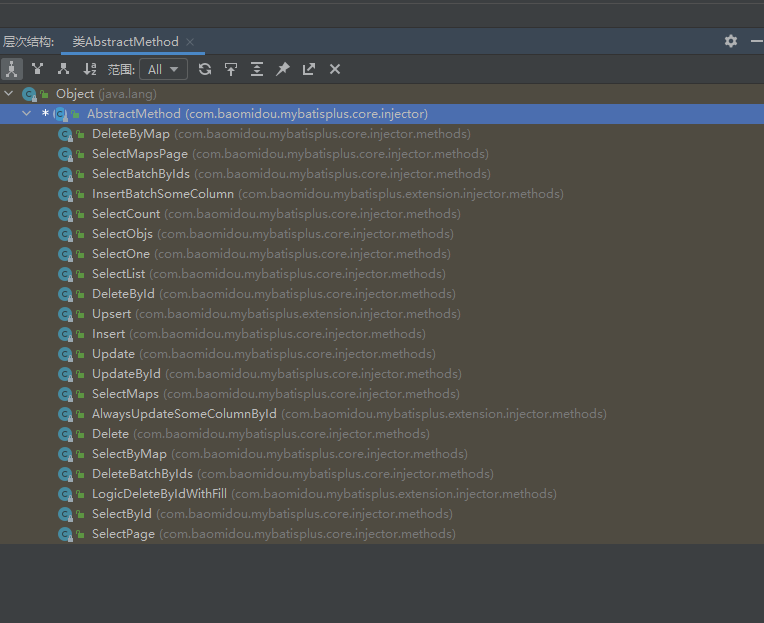764x623 pixels.
Task: Click the toolbar close hierarchy X icon
Action: tap(335, 69)
